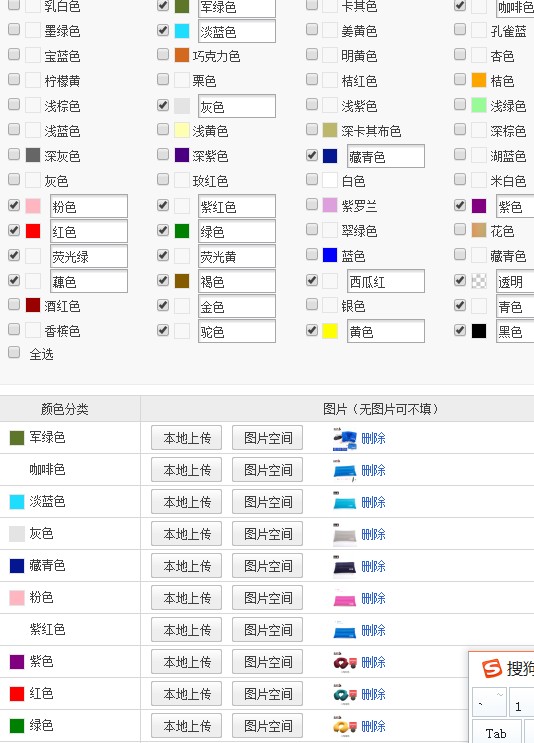Edit the 西瓜红 color name field
Viewport: 534px width, 743px height.
pyautogui.click(x=386, y=282)
